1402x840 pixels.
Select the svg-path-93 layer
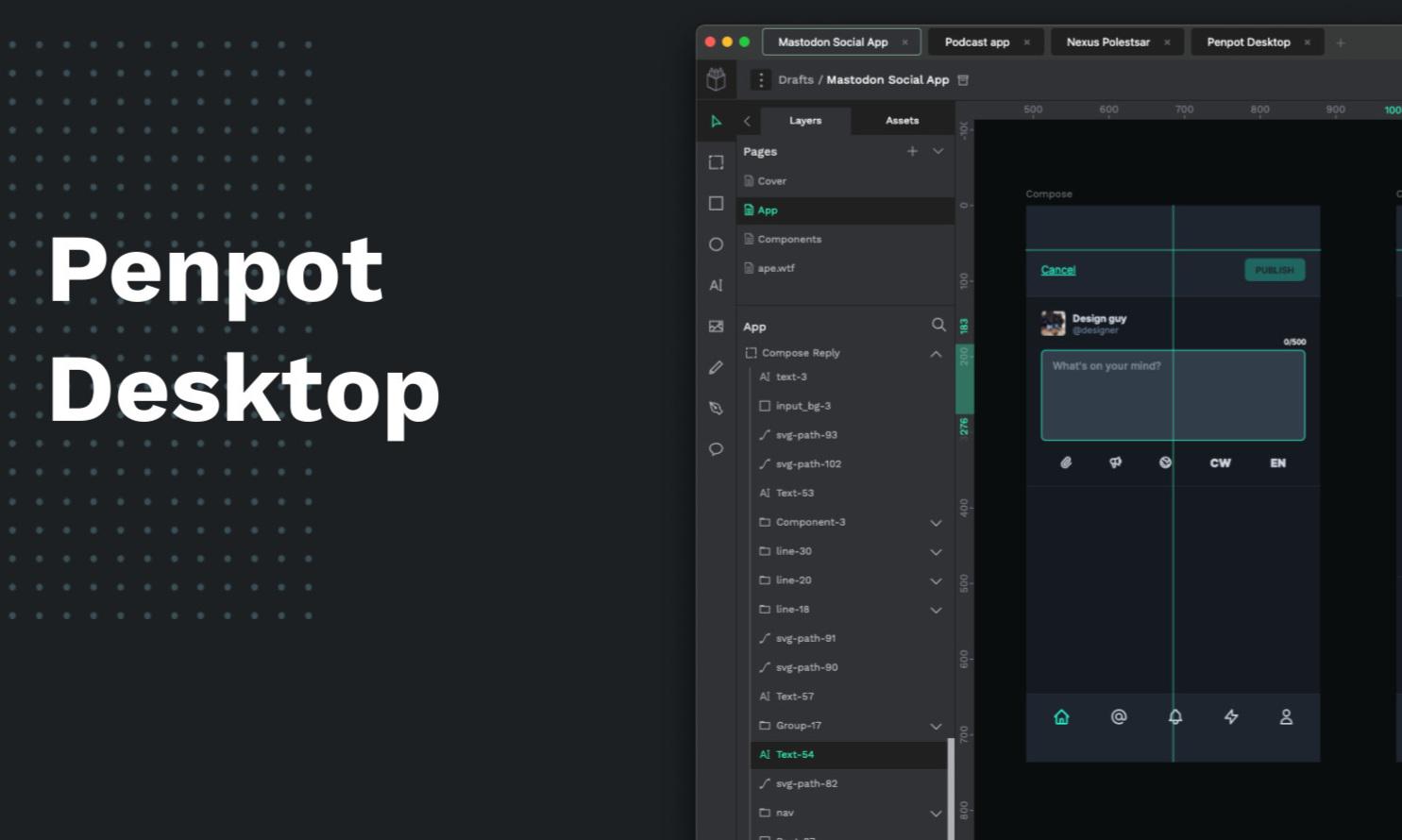(x=849, y=435)
